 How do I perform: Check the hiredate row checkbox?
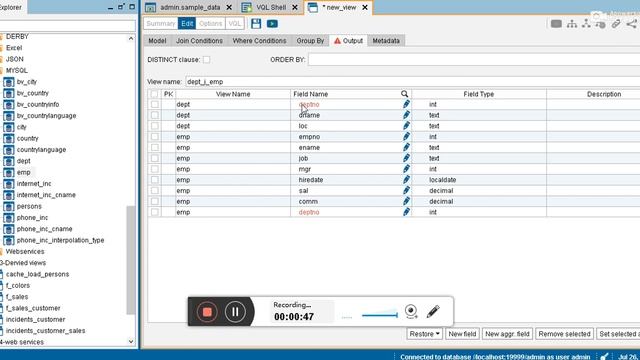pos(155,180)
